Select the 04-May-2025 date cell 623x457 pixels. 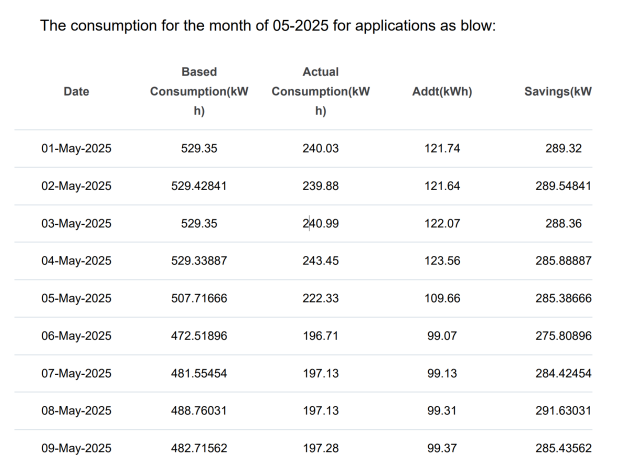click(76, 261)
